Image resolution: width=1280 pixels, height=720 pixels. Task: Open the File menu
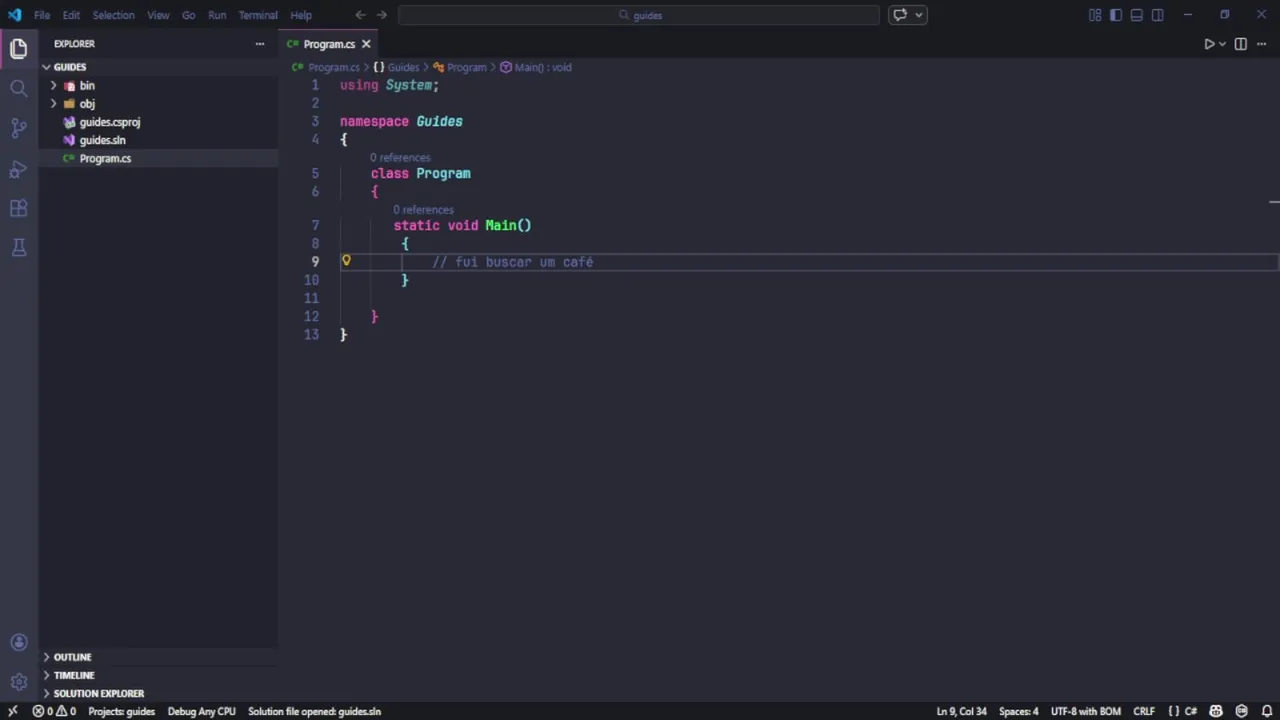[42, 15]
